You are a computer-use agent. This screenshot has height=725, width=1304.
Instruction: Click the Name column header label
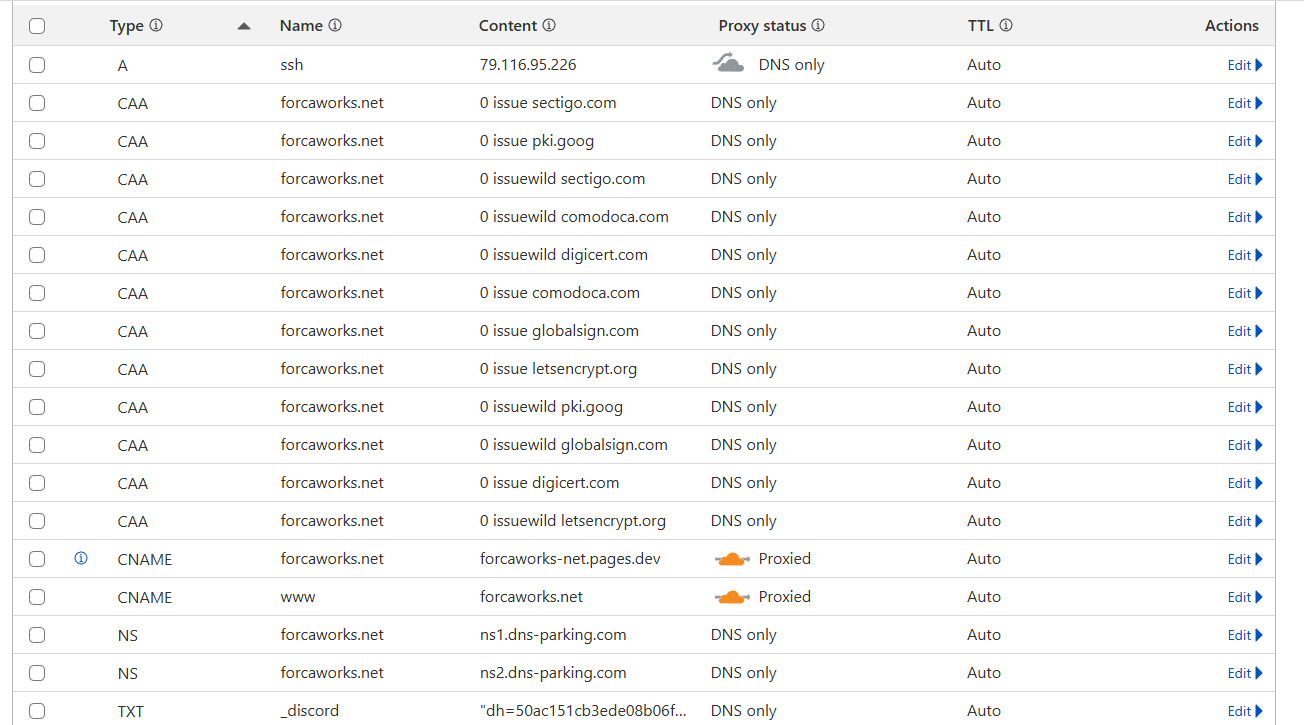[x=302, y=26]
